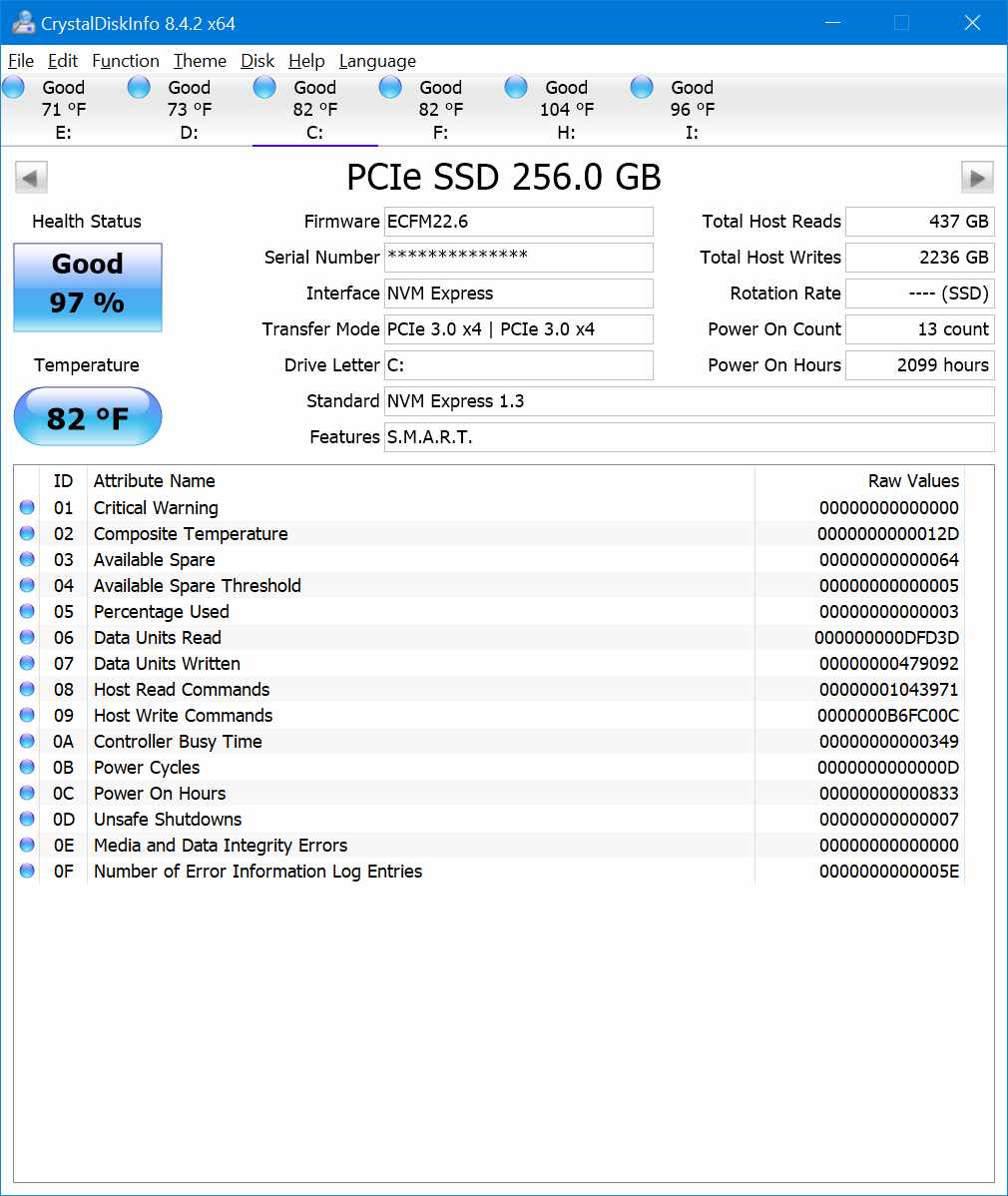Image resolution: width=1008 pixels, height=1196 pixels.
Task: Click the Critical Warning status indicator dot
Action: [x=27, y=508]
